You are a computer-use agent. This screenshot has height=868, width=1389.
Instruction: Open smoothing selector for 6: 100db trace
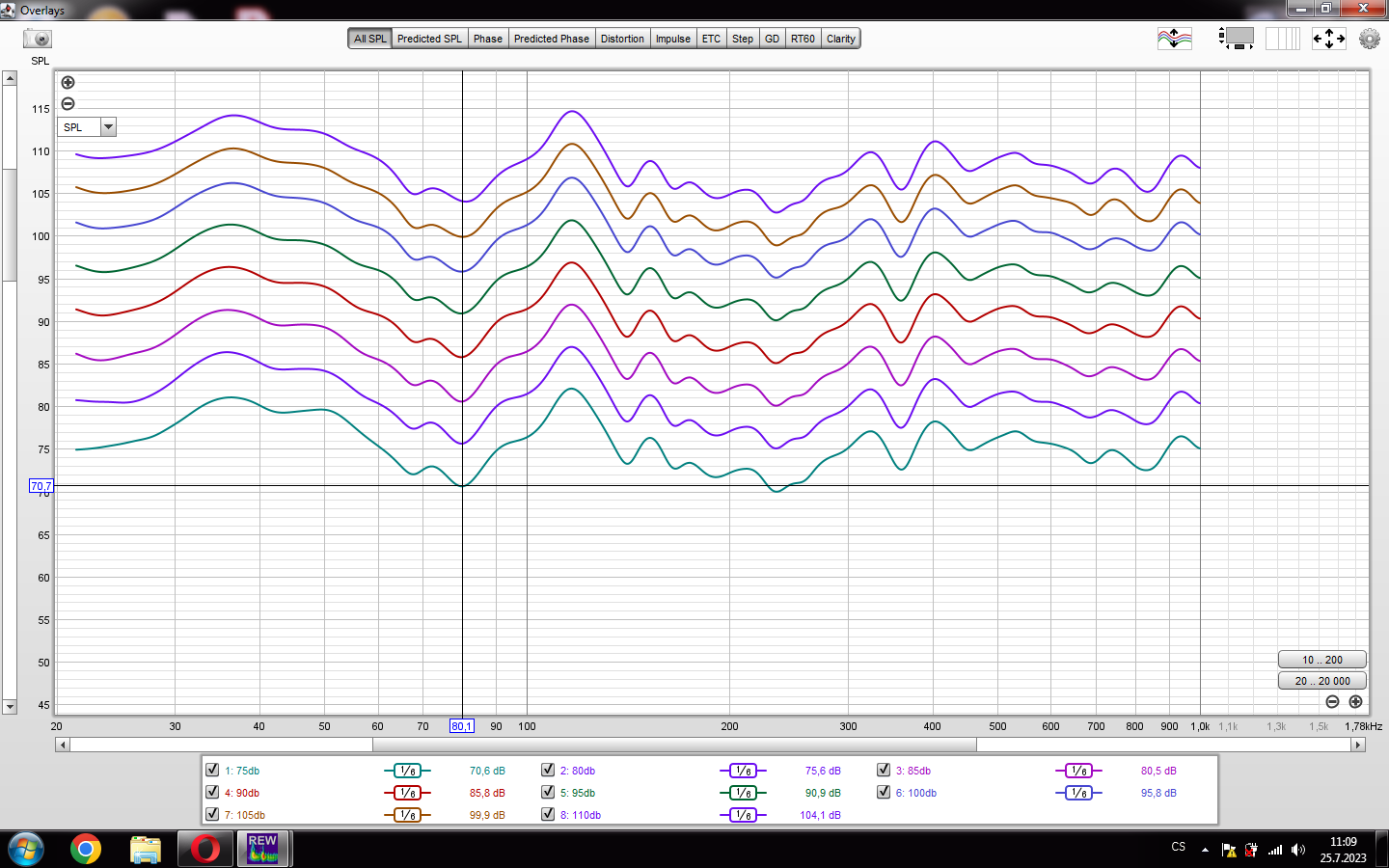click(1078, 793)
